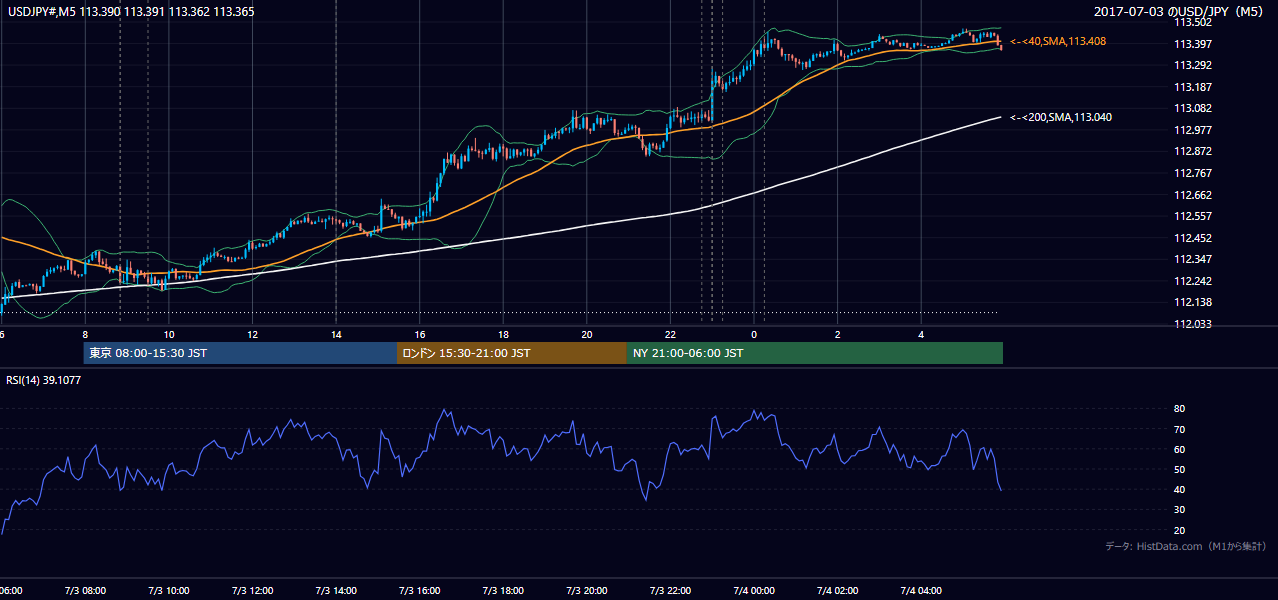
Task: Click hour label 0 under the price chart
Action: tap(754, 335)
